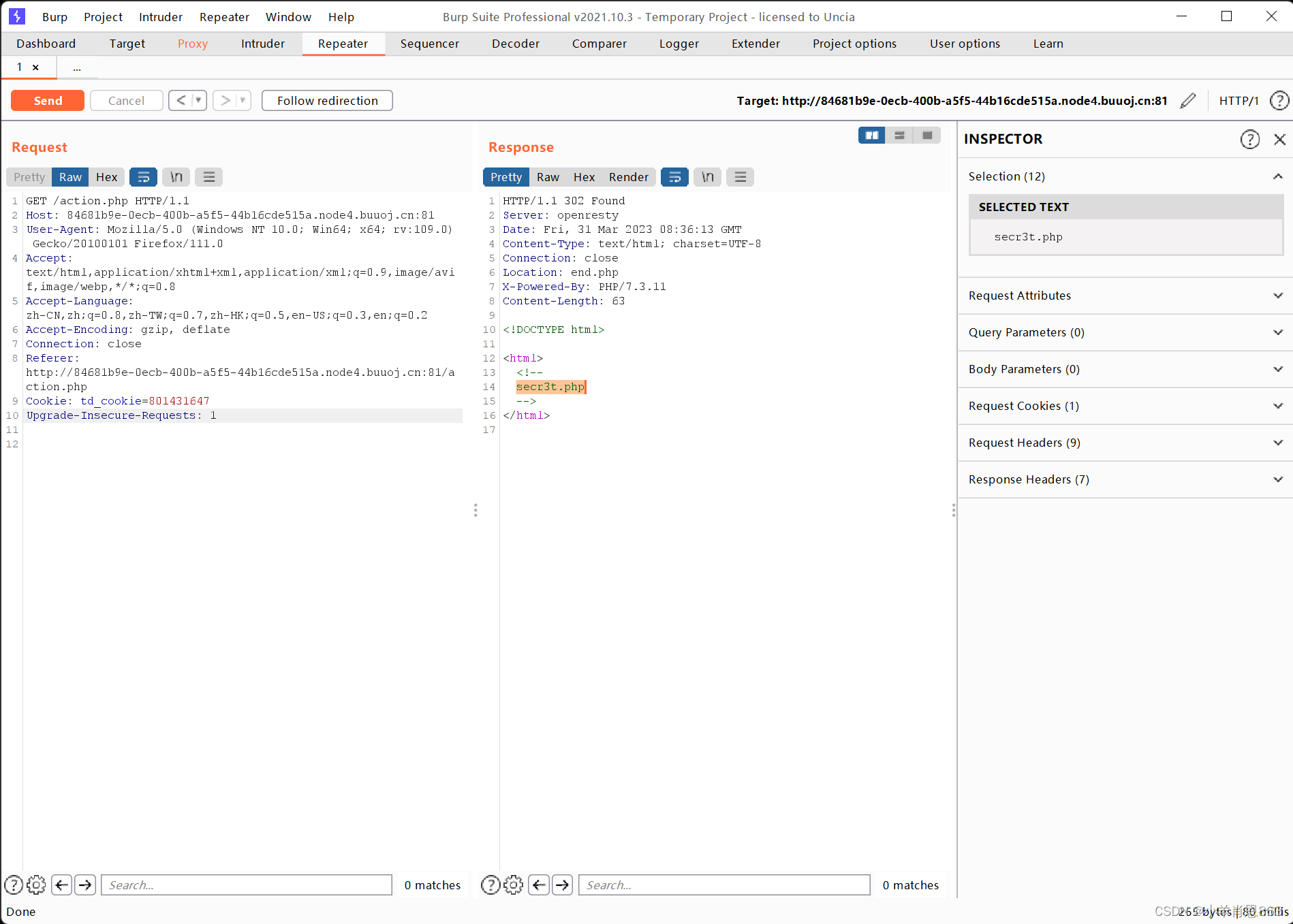1293x924 pixels.
Task: Switch Request view to Pretty
Action: coord(28,176)
